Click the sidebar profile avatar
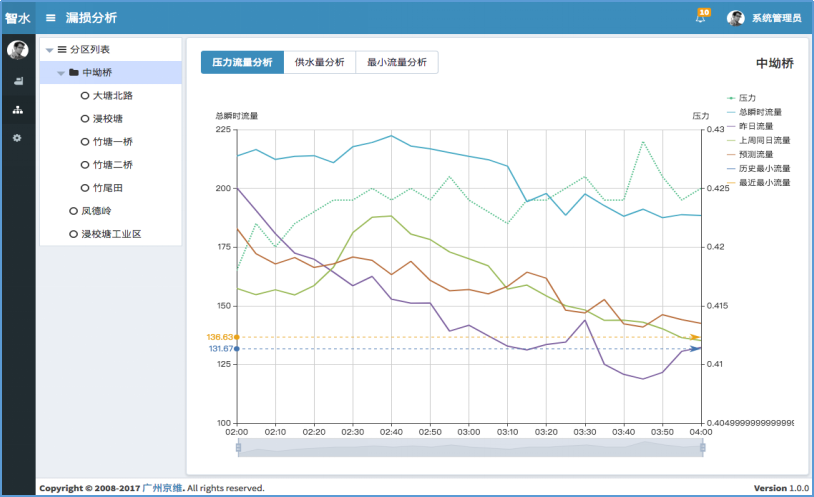 17,50
